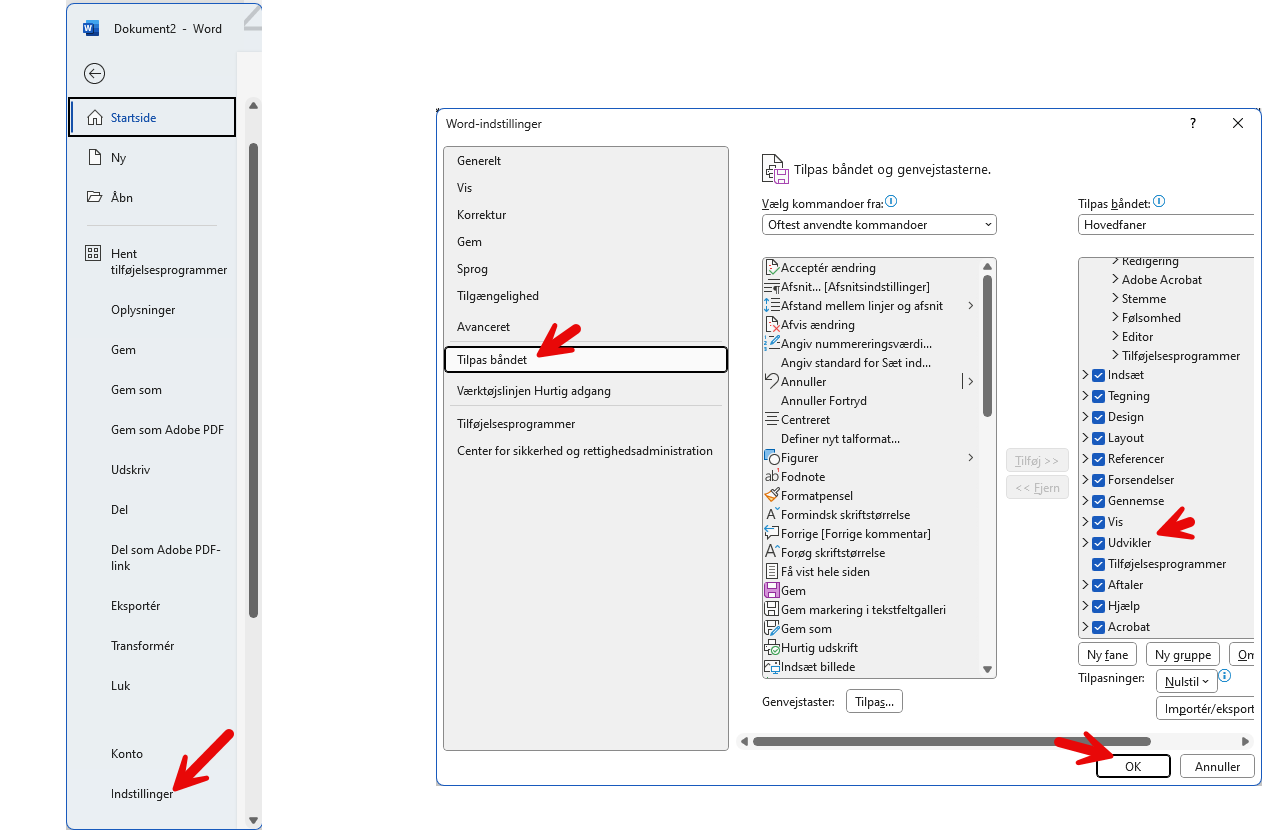This screenshot has height=830, width=1286.
Task: Uncheck the Design tab checkbox
Action: coord(1098,417)
